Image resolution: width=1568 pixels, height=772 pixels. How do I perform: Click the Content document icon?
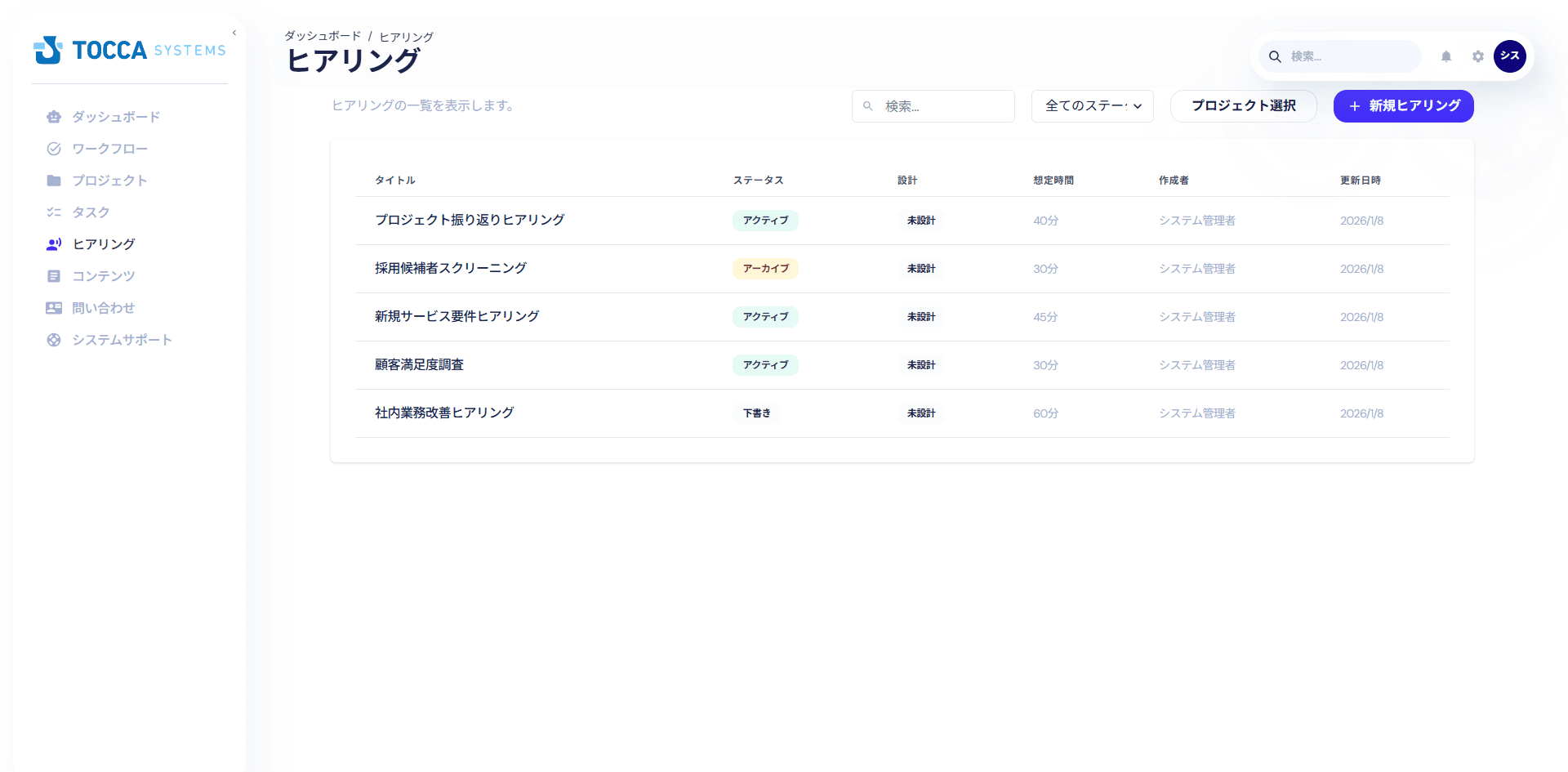coord(54,276)
